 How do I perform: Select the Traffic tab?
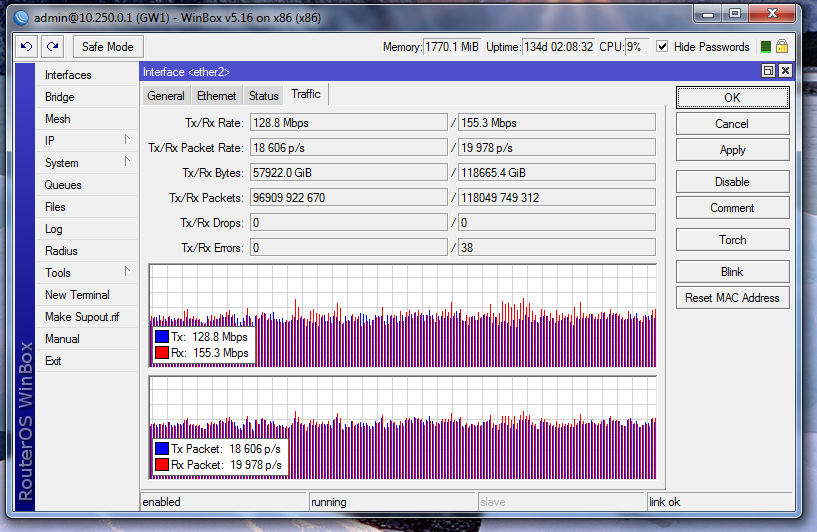(306, 94)
